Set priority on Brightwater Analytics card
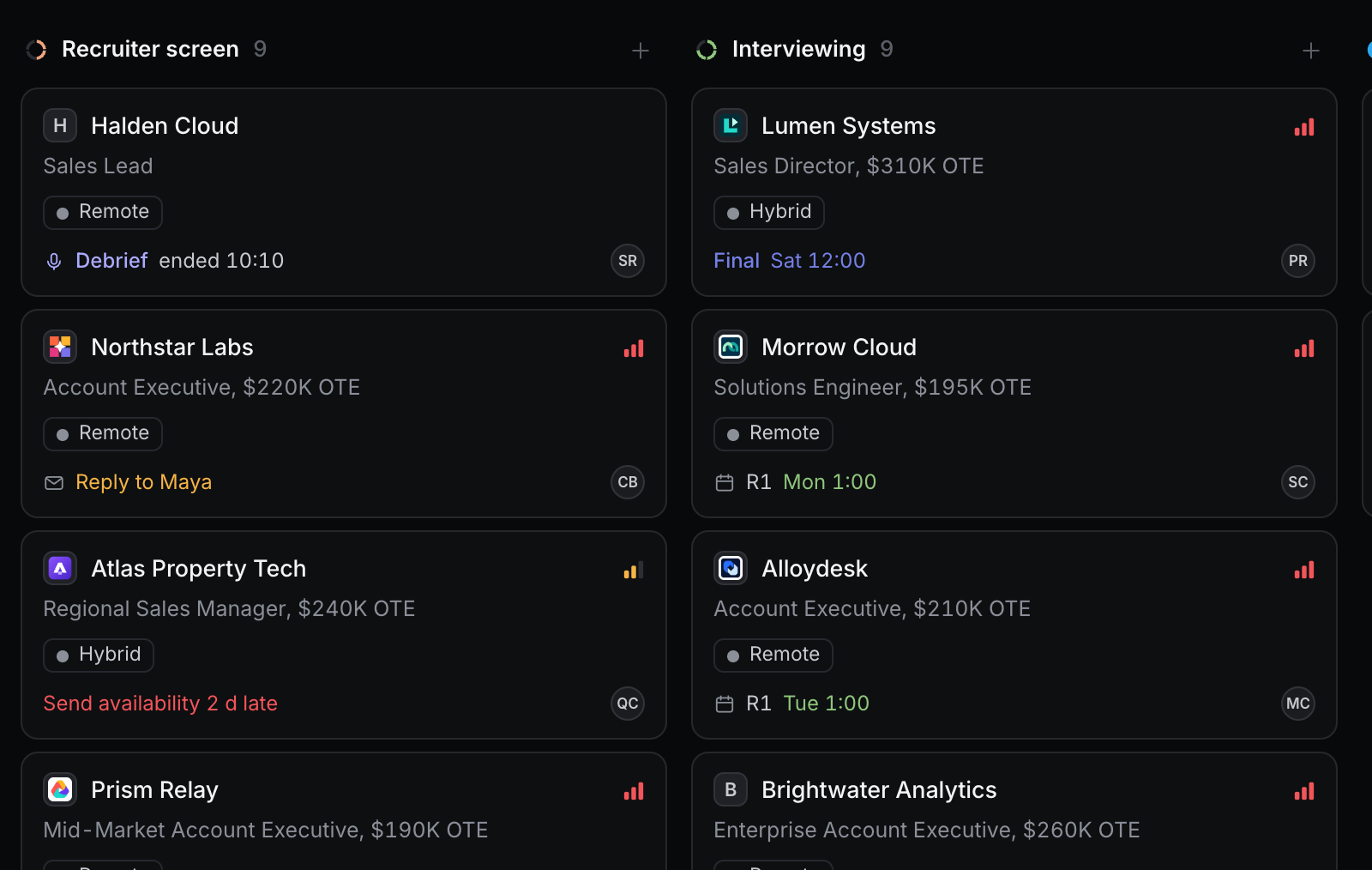Viewport: 1372px width, 870px height. click(x=1304, y=791)
